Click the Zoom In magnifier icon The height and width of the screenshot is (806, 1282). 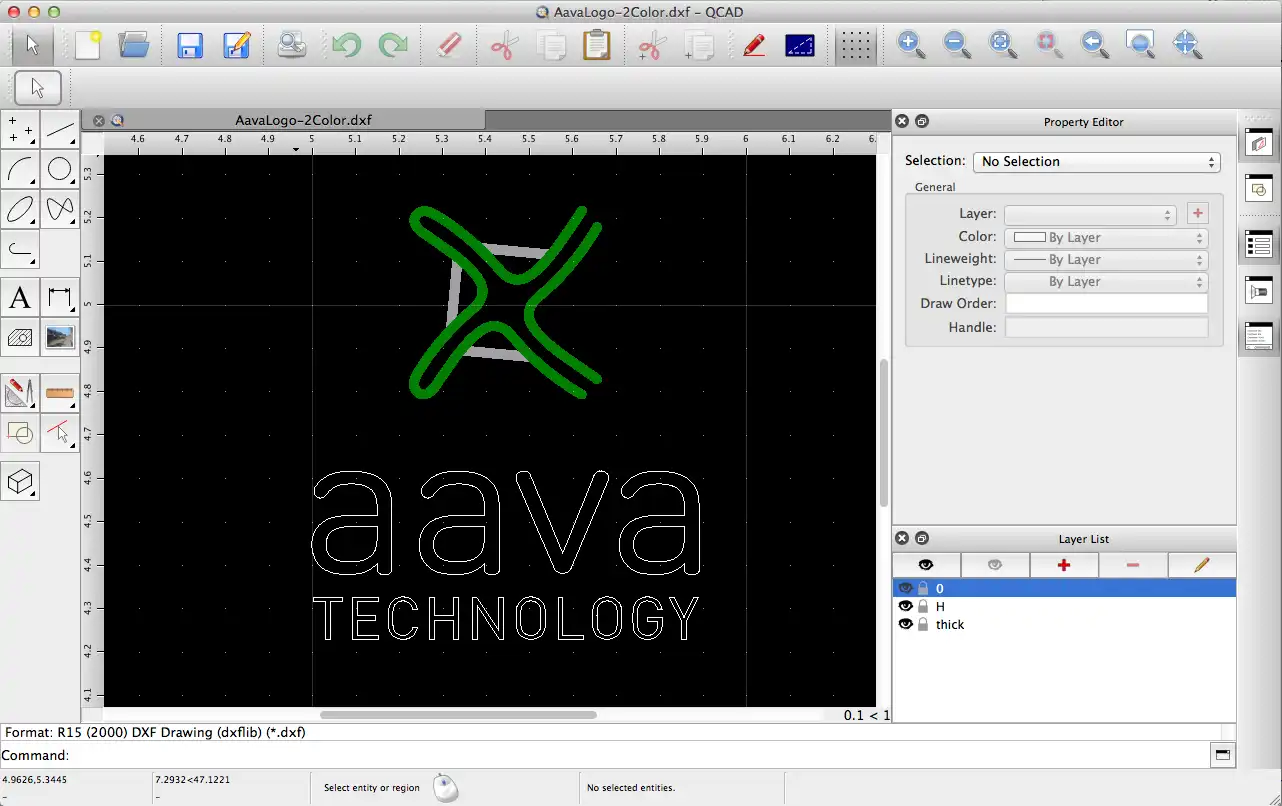click(910, 45)
